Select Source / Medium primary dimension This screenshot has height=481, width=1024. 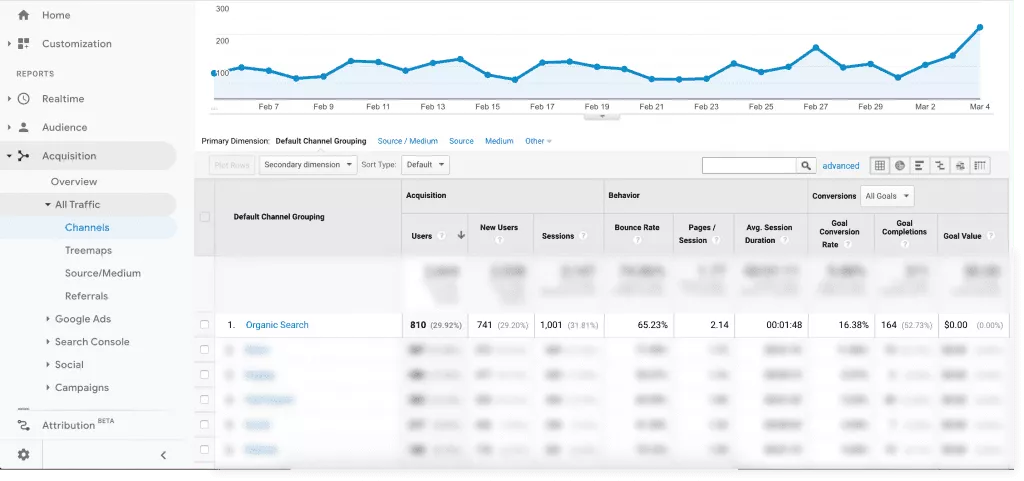click(x=408, y=141)
